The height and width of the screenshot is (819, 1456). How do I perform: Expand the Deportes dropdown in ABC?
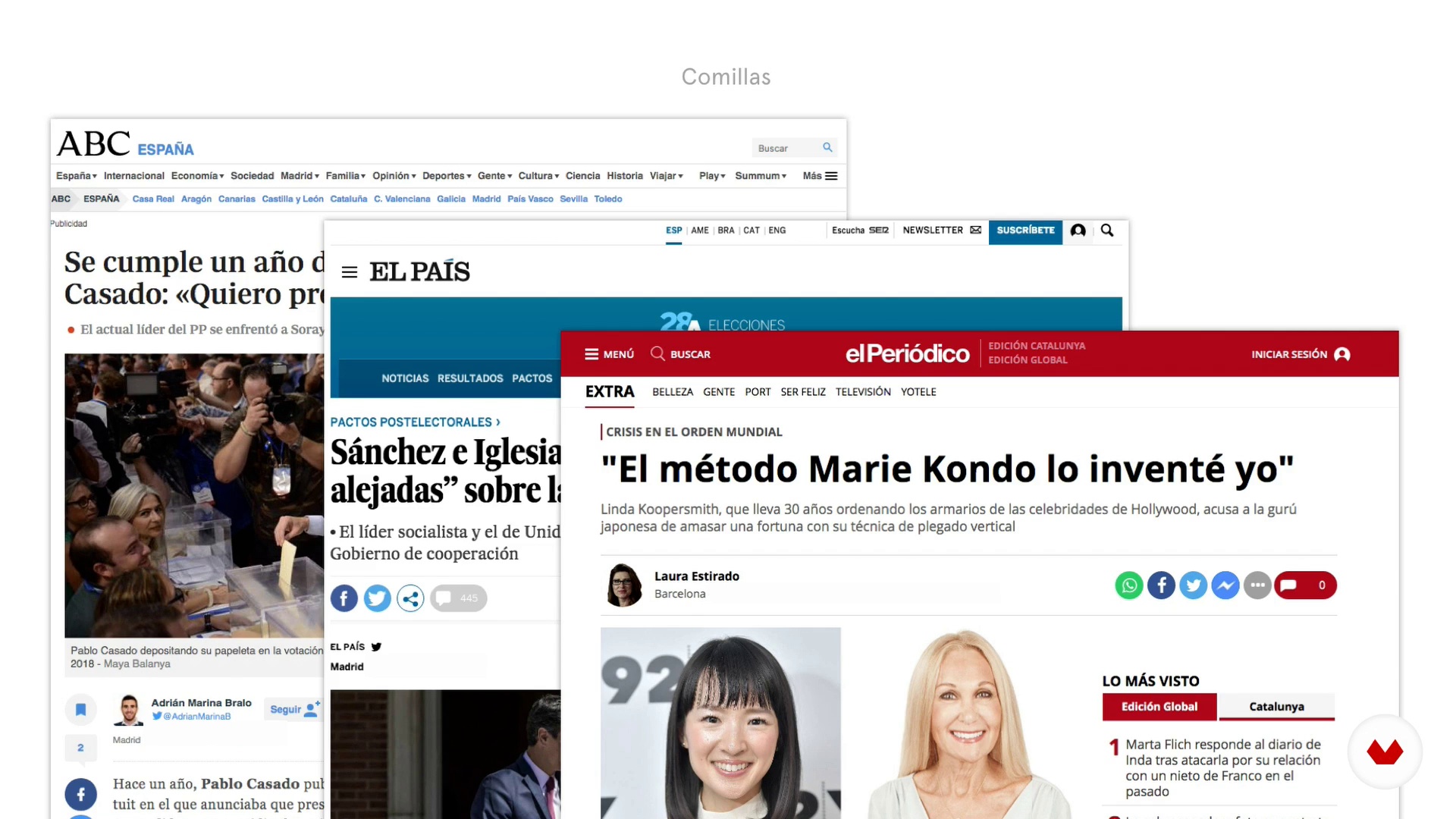tap(447, 176)
